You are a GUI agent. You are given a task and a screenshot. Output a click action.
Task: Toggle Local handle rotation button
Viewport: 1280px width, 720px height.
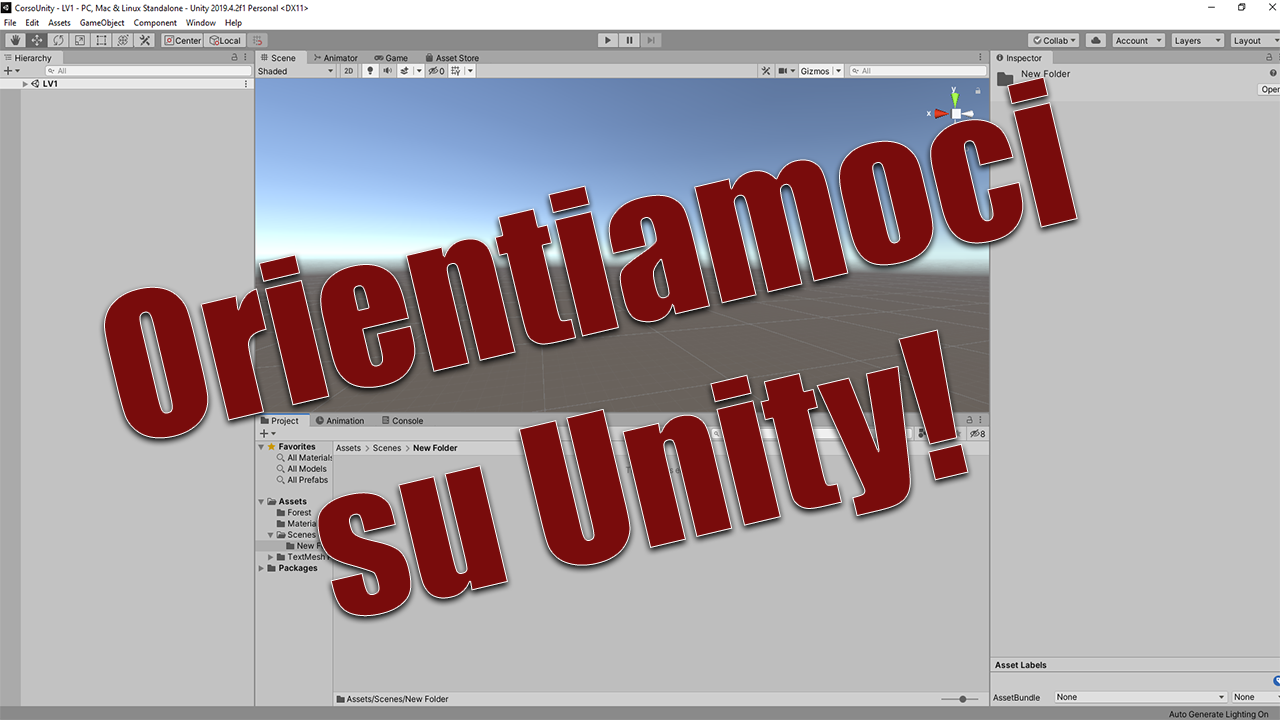click(225, 40)
